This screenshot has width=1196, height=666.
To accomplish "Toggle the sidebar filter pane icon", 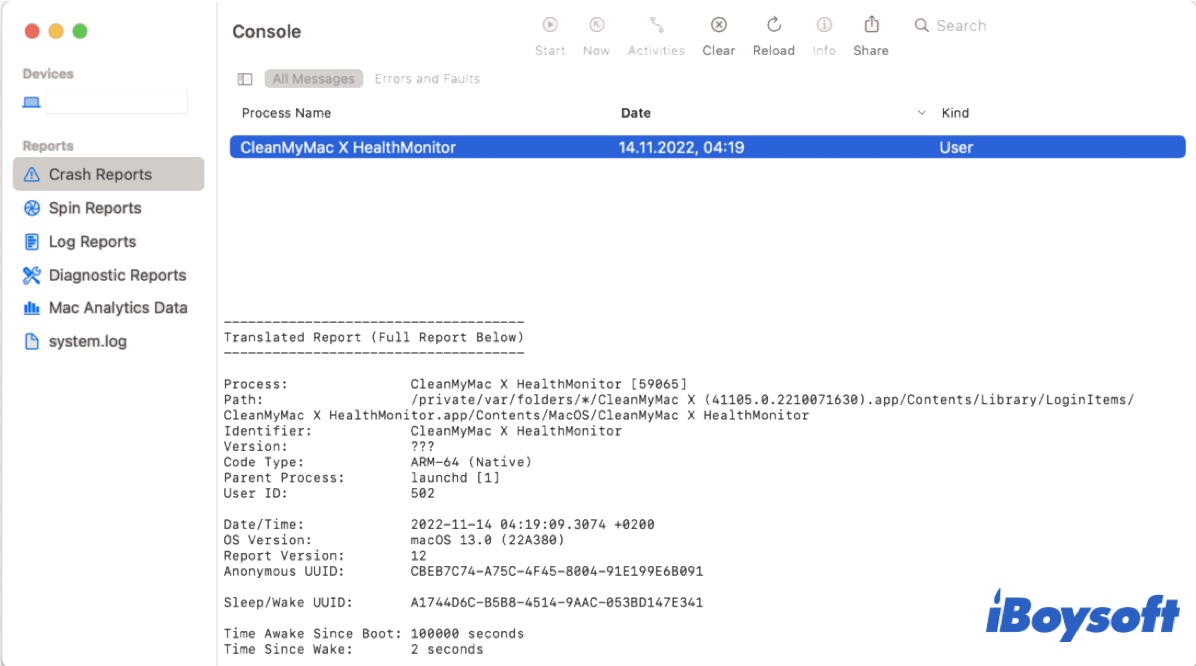I will [x=245, y=79].
